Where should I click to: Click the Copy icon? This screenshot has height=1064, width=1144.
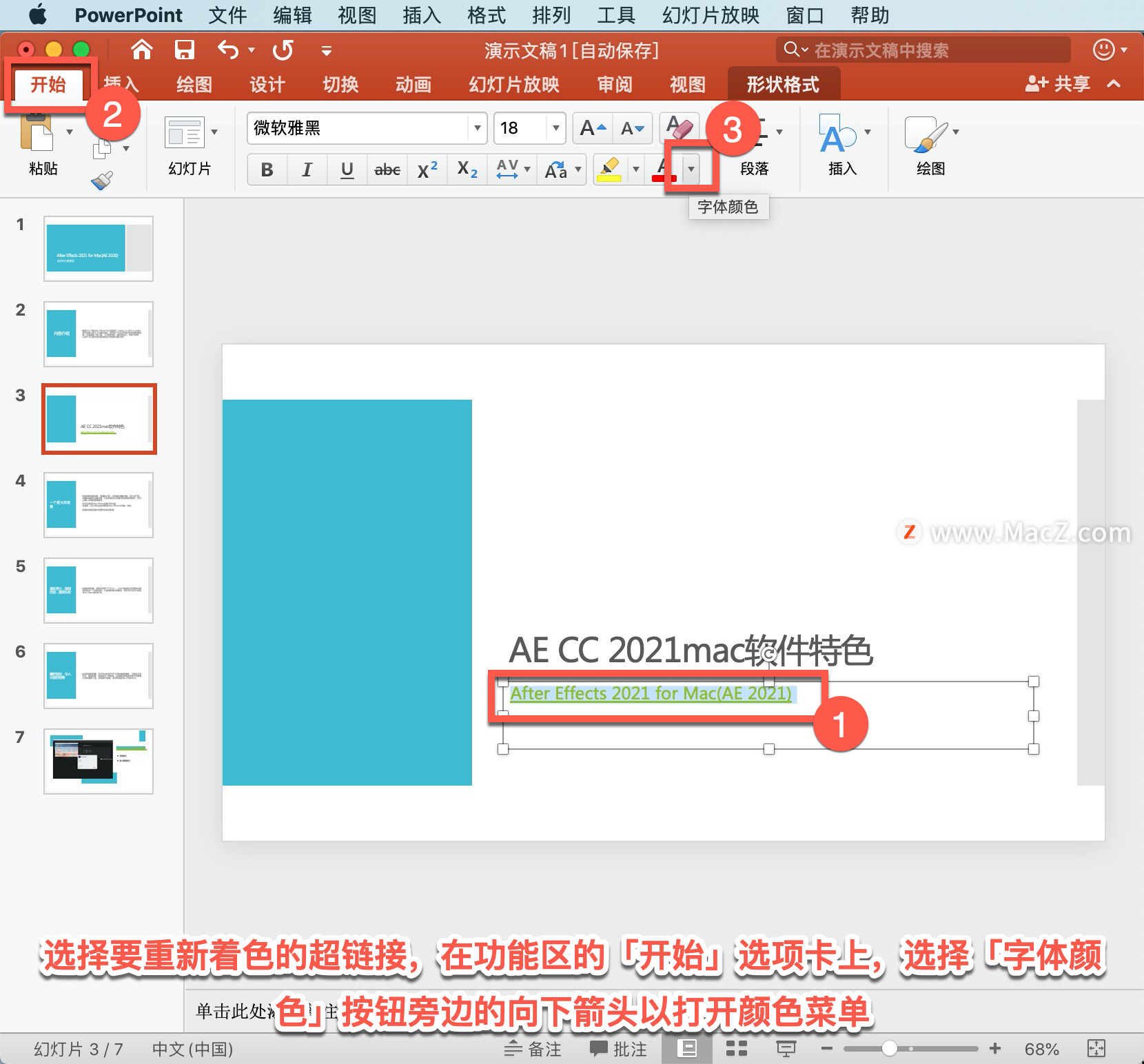(102, 148)
